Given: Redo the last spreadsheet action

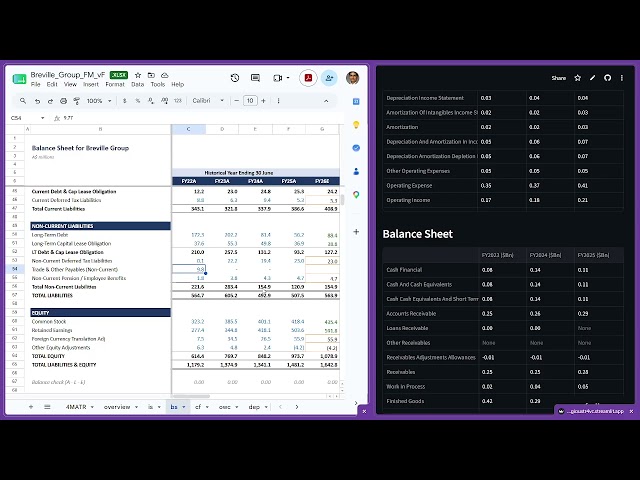Looking at the screenshot, I should pos(50,101).
